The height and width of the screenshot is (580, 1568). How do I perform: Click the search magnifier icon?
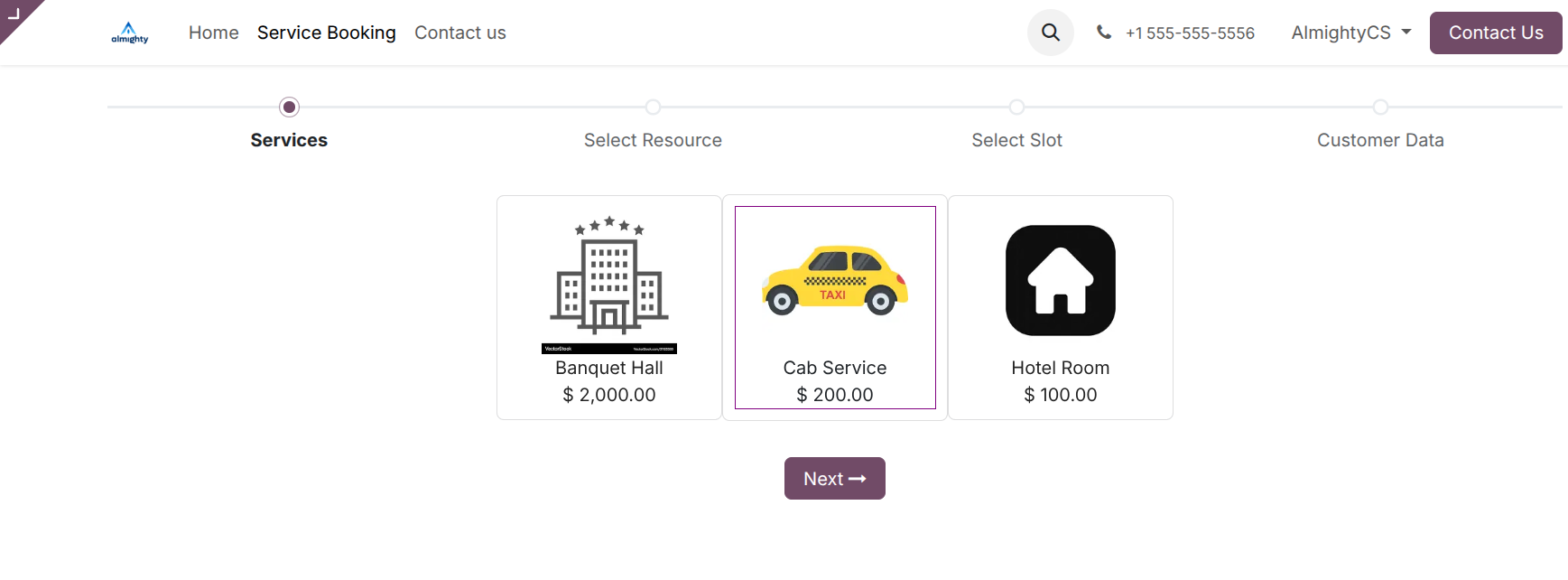[1050, 33]
